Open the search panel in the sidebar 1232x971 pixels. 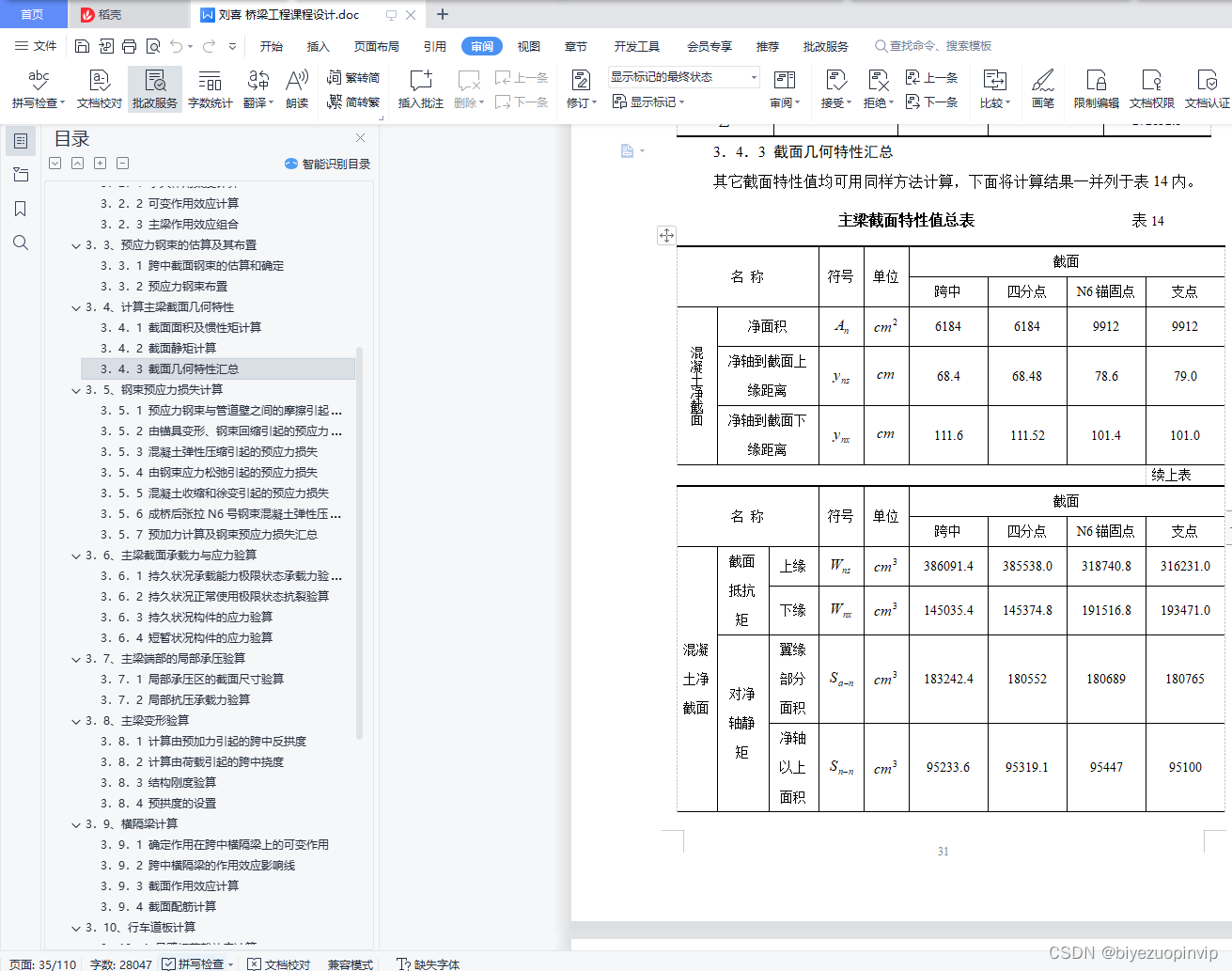pos(20,243)
